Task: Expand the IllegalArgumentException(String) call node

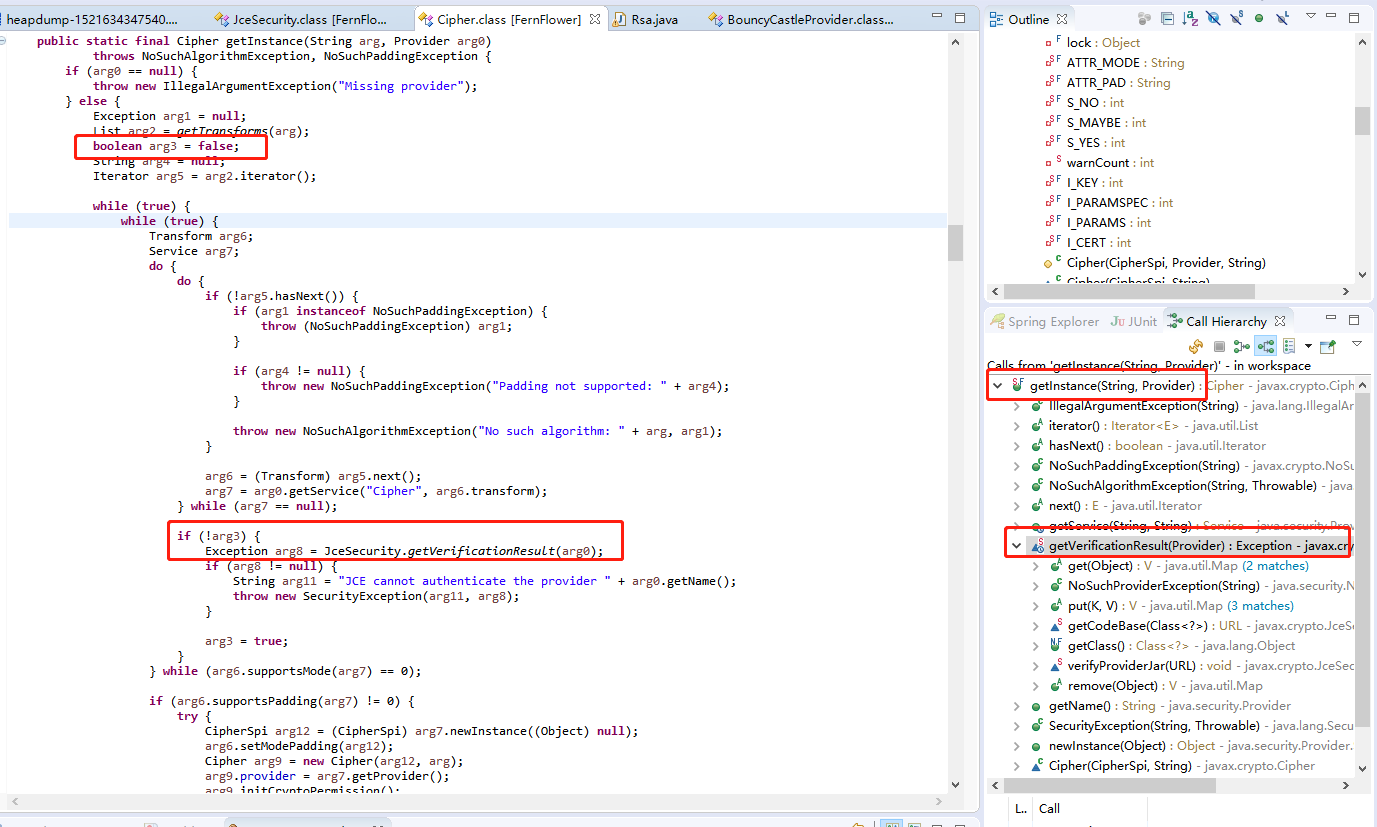Action: click(x=1018, y=406)
